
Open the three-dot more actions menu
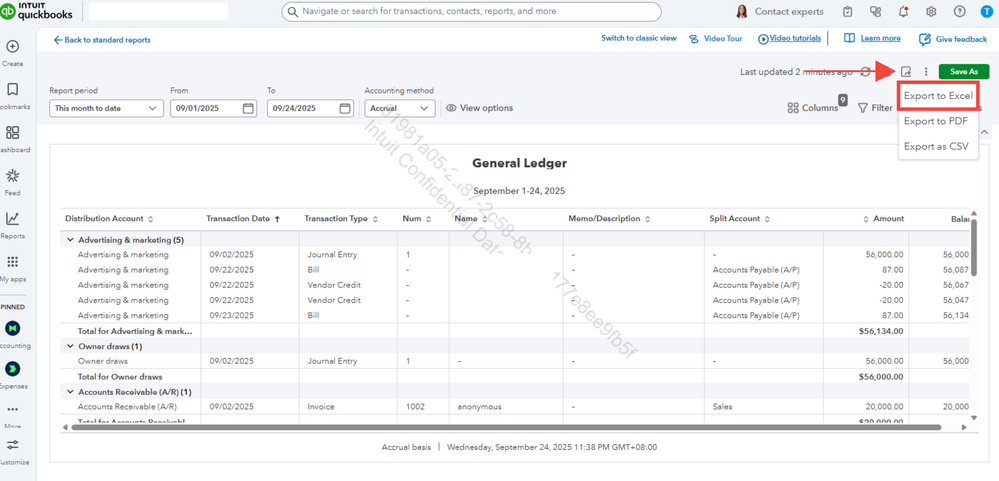point(926,72)
